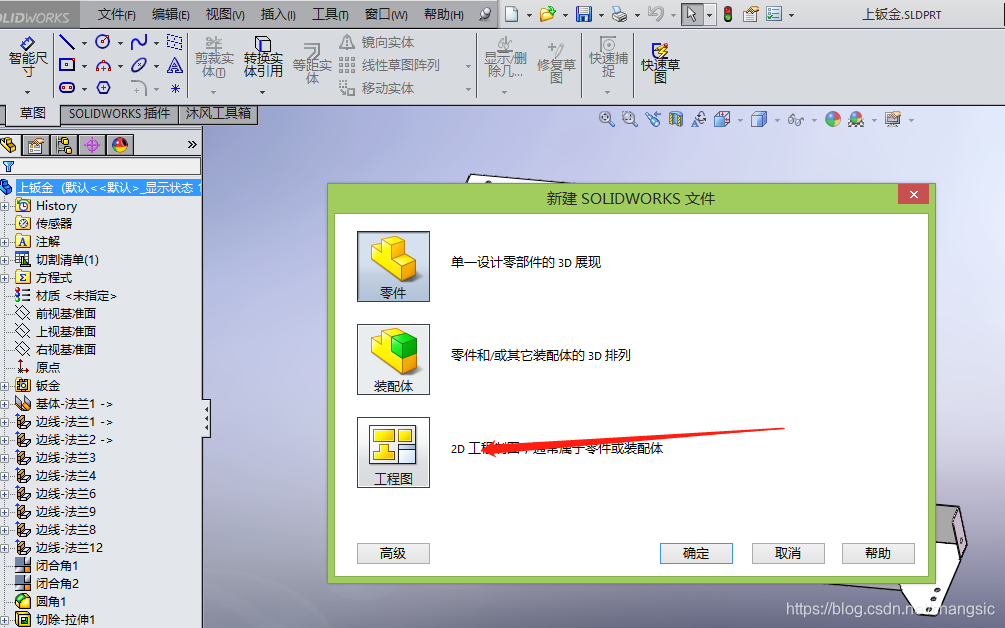Close the New SOLIDWORKS Document dialog
The height and width of the screenshot is (628, 1005).
pyautogui.click(x=913, y=194)
